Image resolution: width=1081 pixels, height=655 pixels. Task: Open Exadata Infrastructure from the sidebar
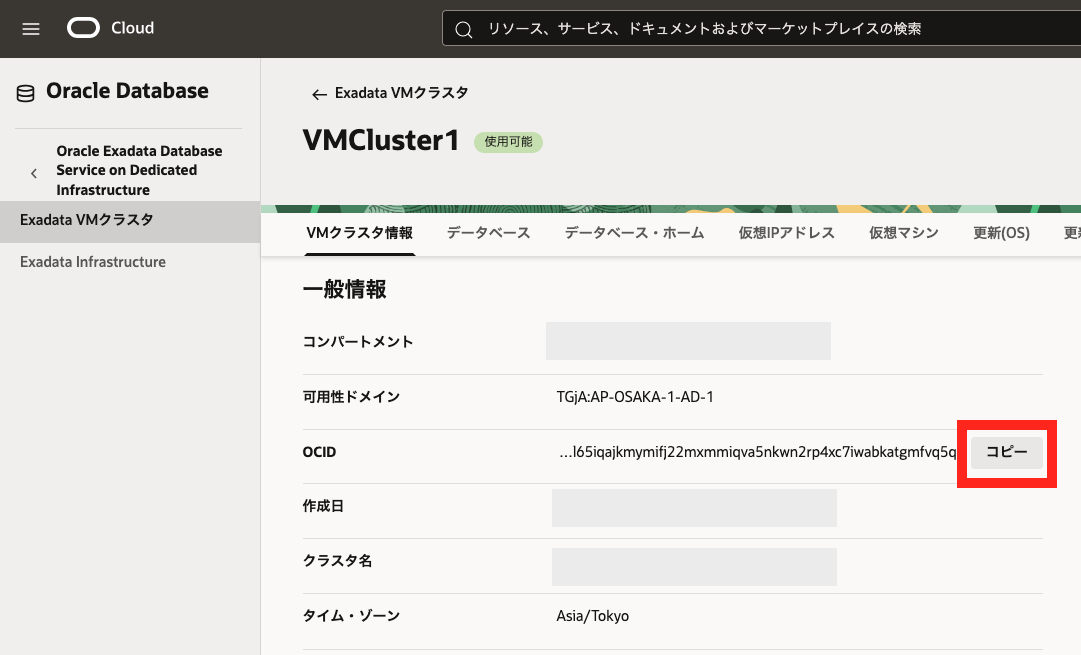93,262
